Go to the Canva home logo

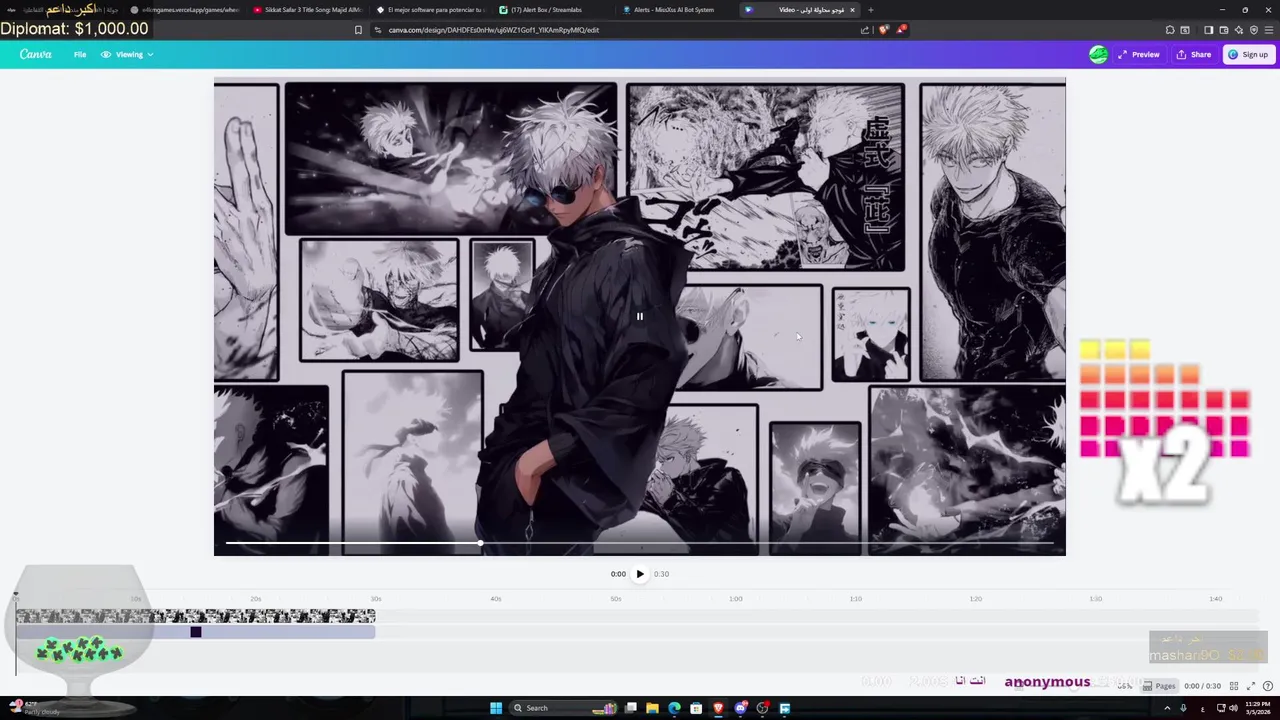(x=36, y=54)
